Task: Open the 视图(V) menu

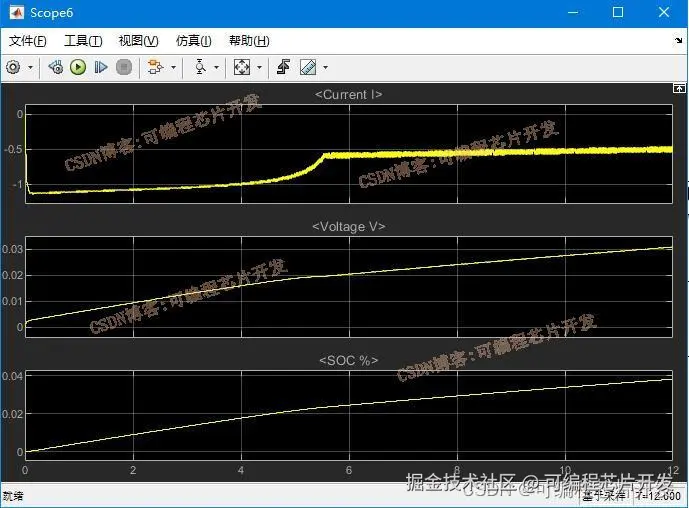Action: [x=138, y=41]
